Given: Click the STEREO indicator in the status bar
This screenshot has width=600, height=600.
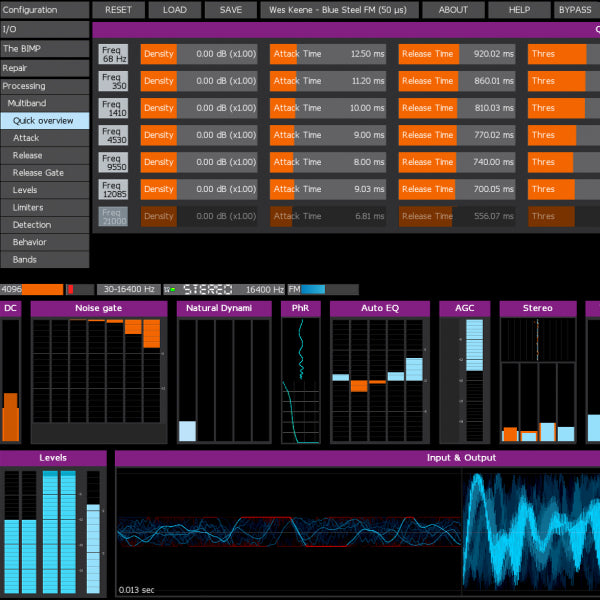Looking at the screenshot, I should coord(207,289).
